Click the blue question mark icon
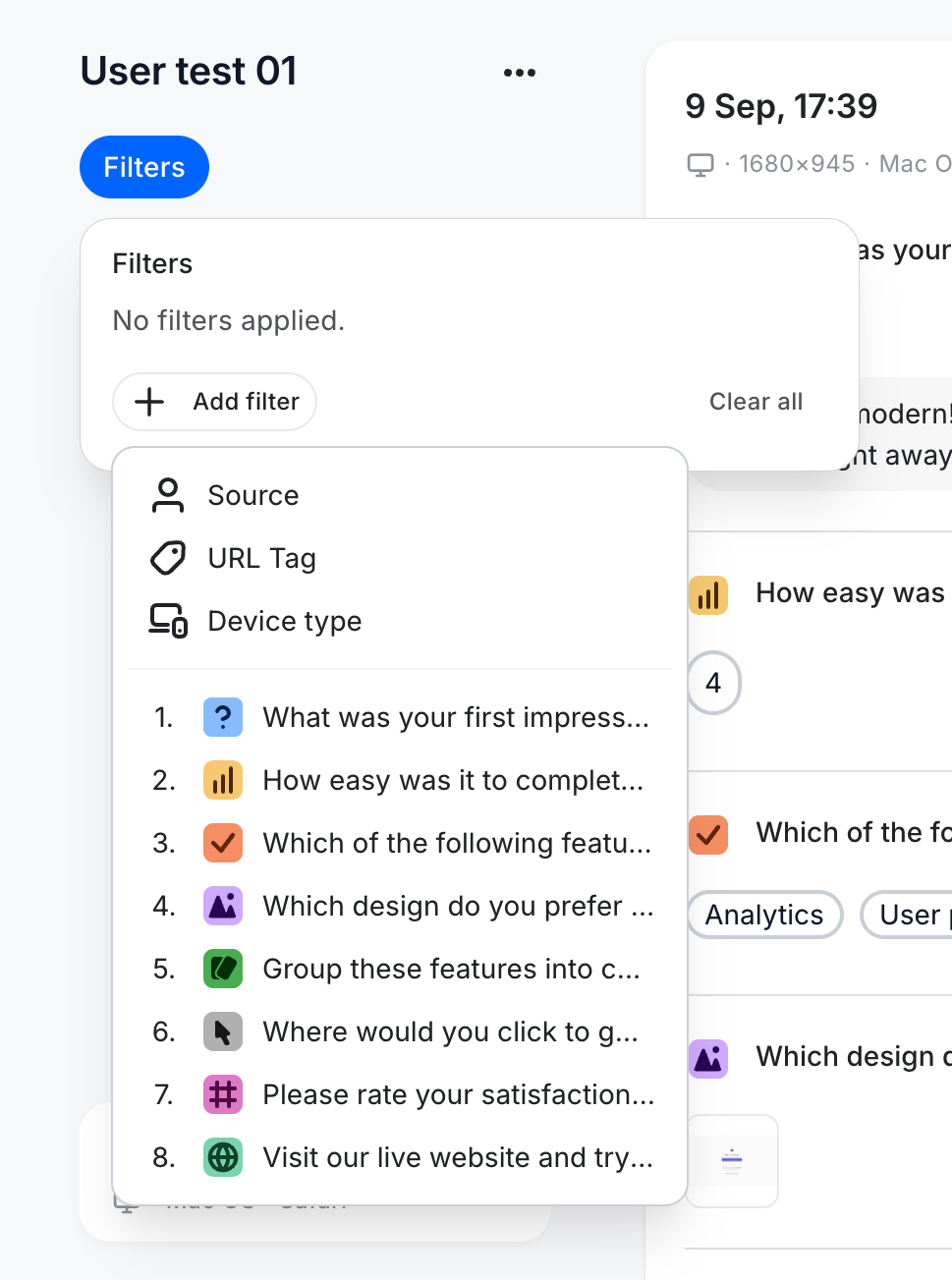 click(x=223, y=718)
